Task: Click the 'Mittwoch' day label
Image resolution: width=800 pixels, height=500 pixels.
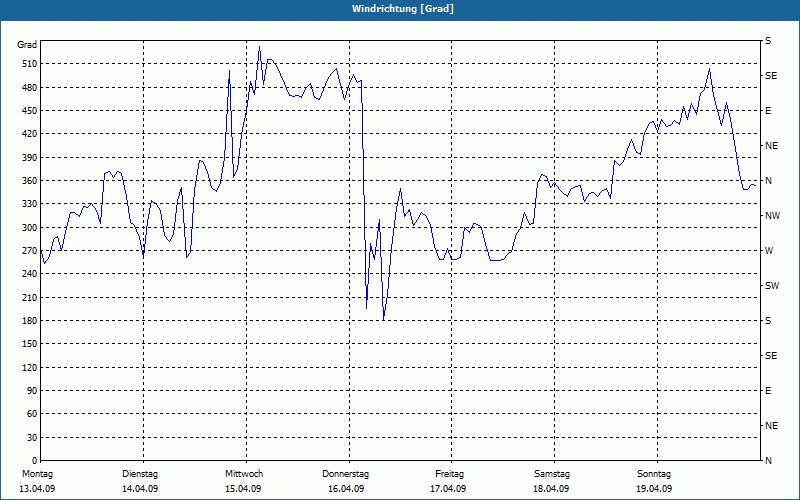Action: click(x=244, y=474)
